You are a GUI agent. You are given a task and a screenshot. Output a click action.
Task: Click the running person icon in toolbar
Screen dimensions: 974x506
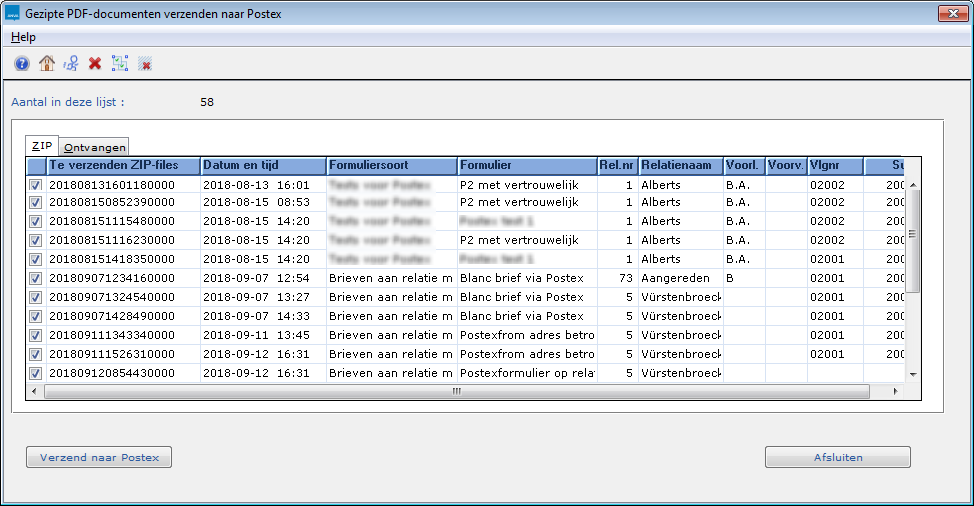tap(70, 63)
